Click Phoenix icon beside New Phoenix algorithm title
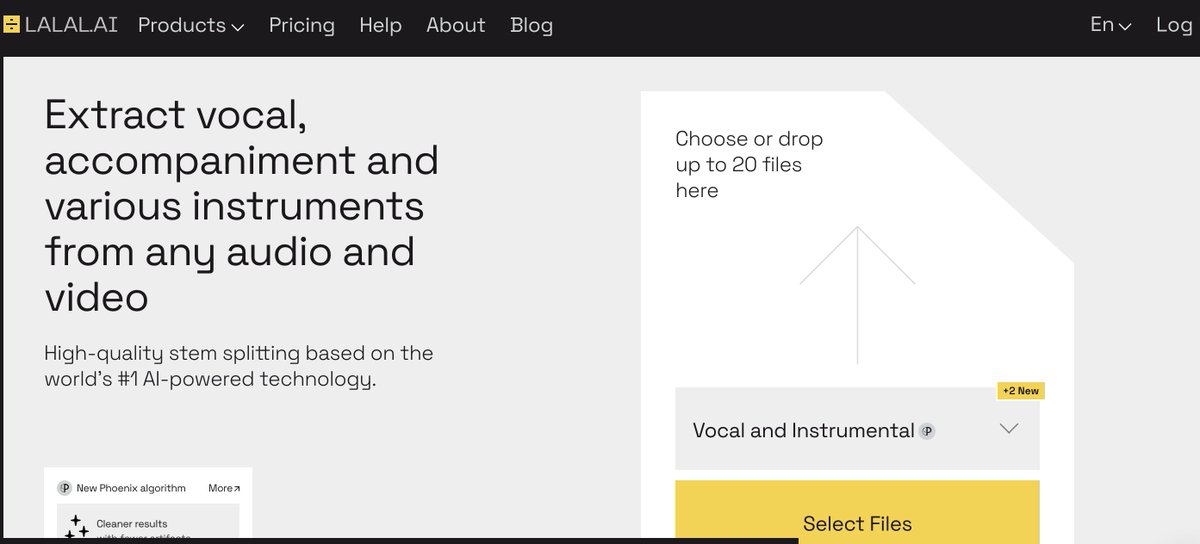The height and width of the screenshot is (544, 1200). click(x=65, y=488)
